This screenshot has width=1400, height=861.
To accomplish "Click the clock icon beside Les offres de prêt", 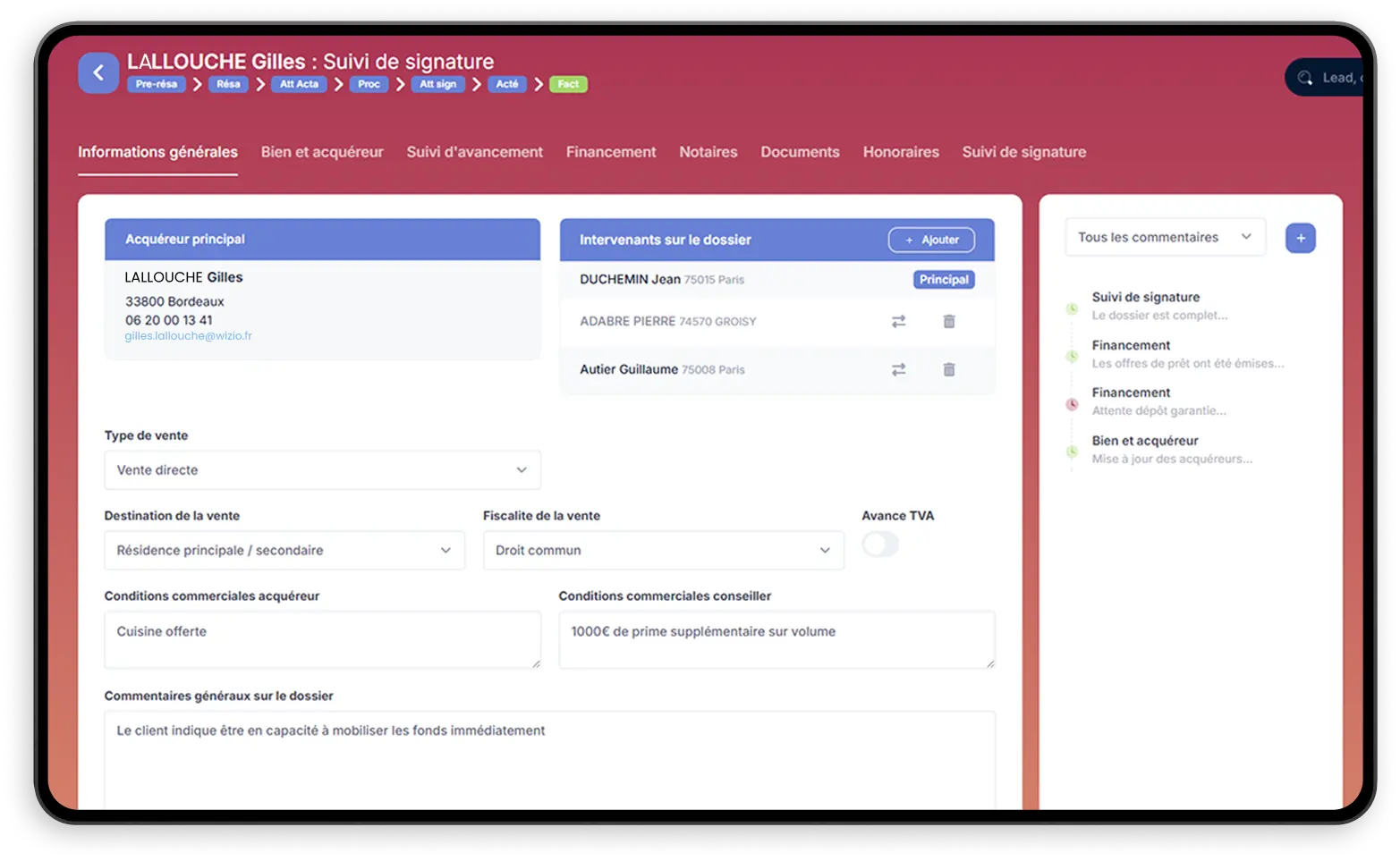I will tap(1072, 356).
